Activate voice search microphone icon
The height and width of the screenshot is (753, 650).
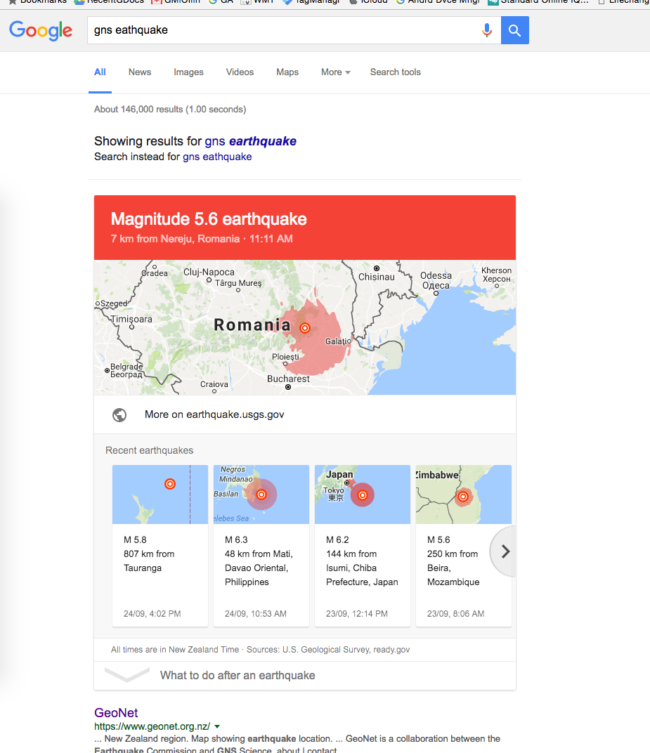[x=486, y=30]
